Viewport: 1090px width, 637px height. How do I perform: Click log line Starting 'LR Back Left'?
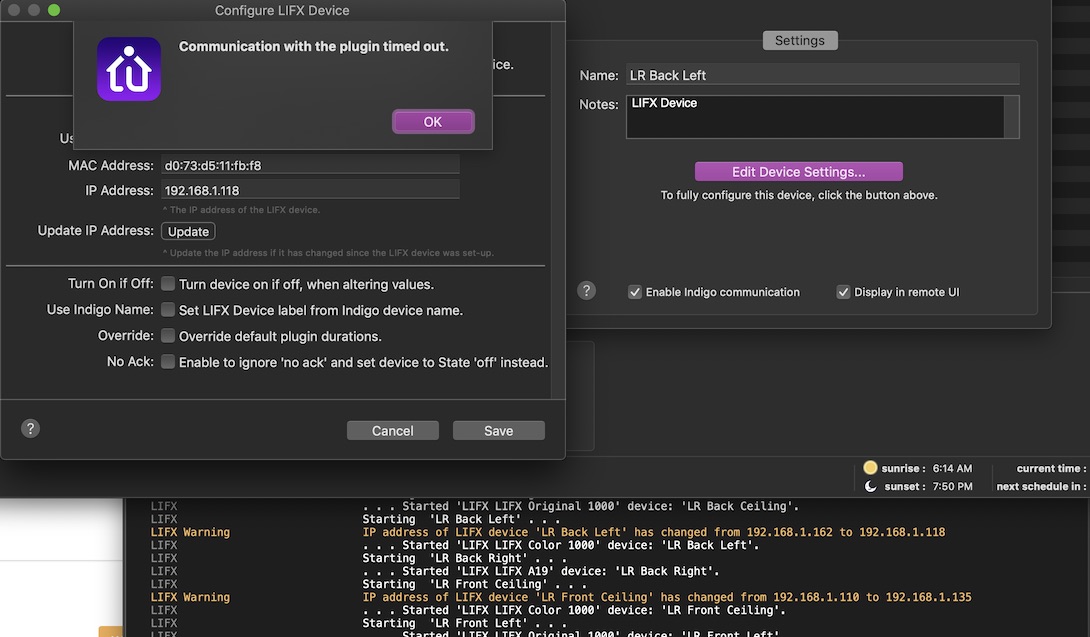point(461,519)
